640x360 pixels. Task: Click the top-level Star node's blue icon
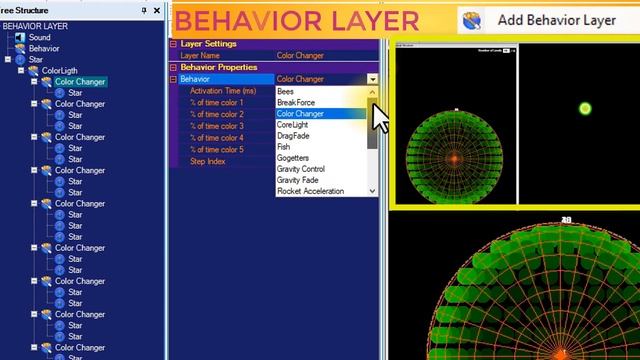coord(20,60)
